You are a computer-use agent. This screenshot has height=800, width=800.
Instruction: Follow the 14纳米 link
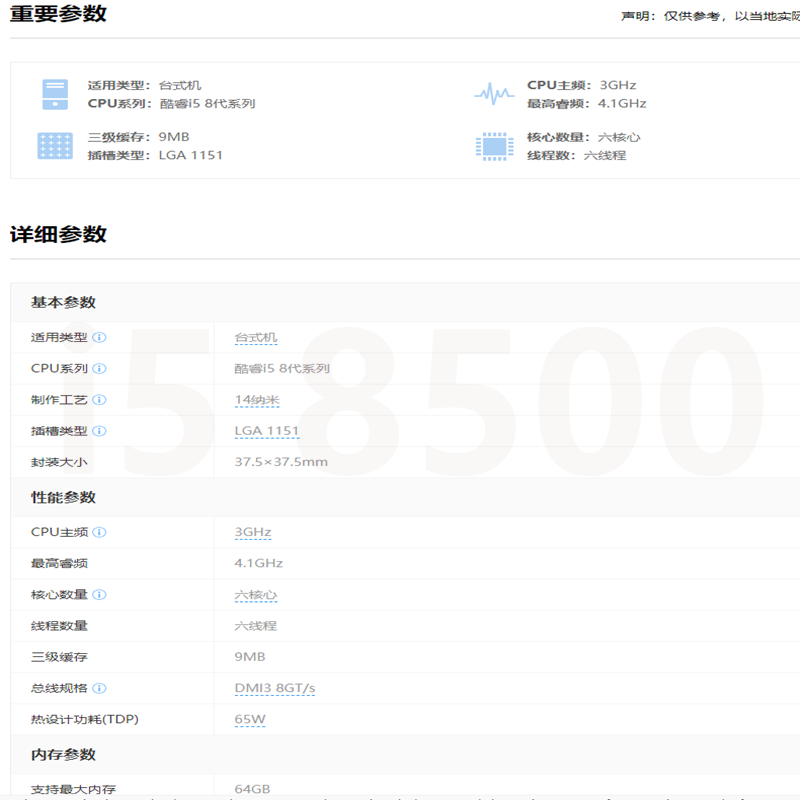(257, 400)
